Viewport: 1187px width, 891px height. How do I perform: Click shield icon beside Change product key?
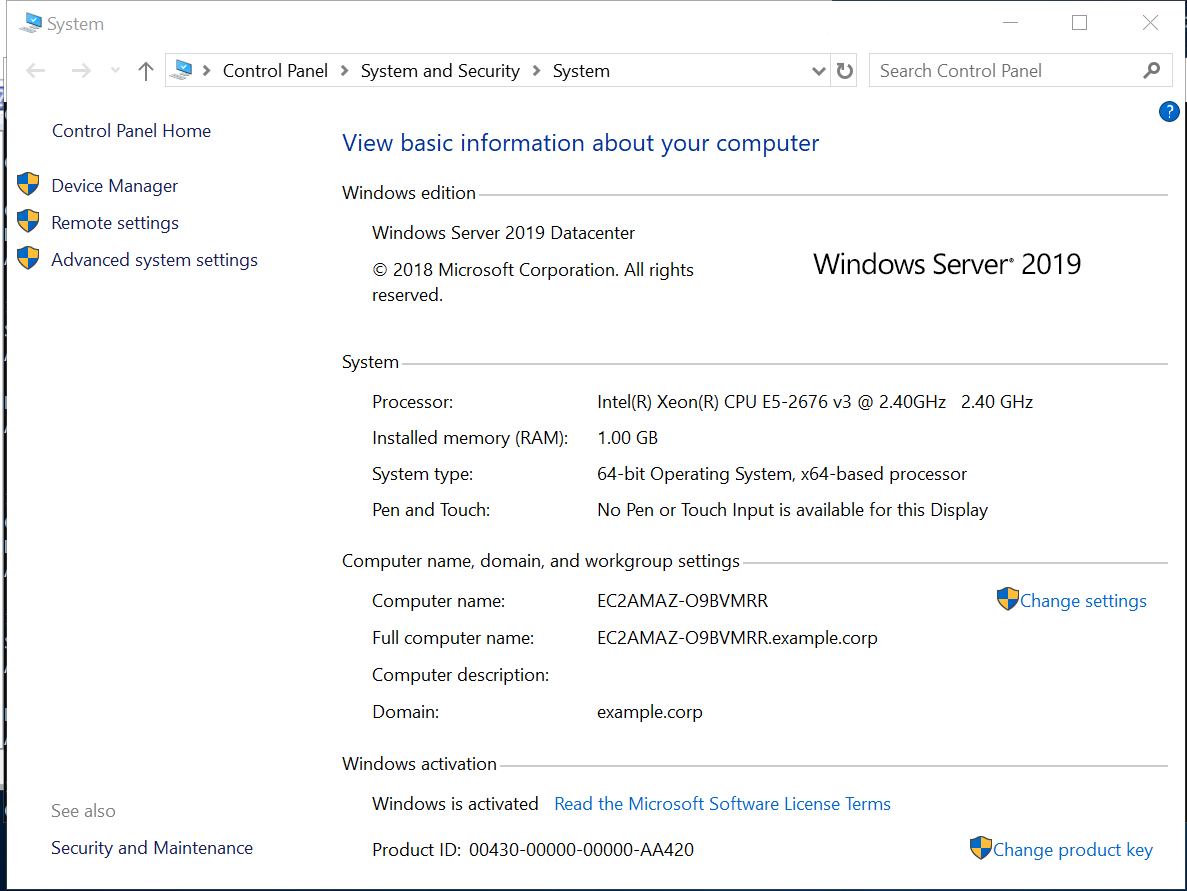click(980, 848)
